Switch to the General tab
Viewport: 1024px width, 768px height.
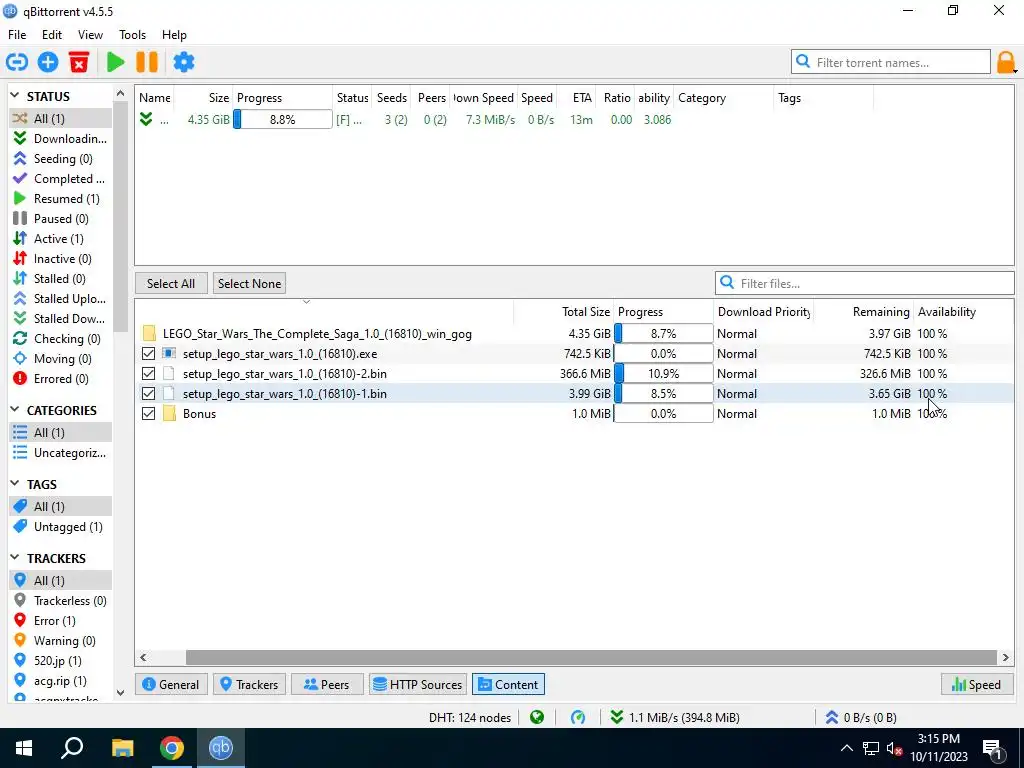click(171, 684)
